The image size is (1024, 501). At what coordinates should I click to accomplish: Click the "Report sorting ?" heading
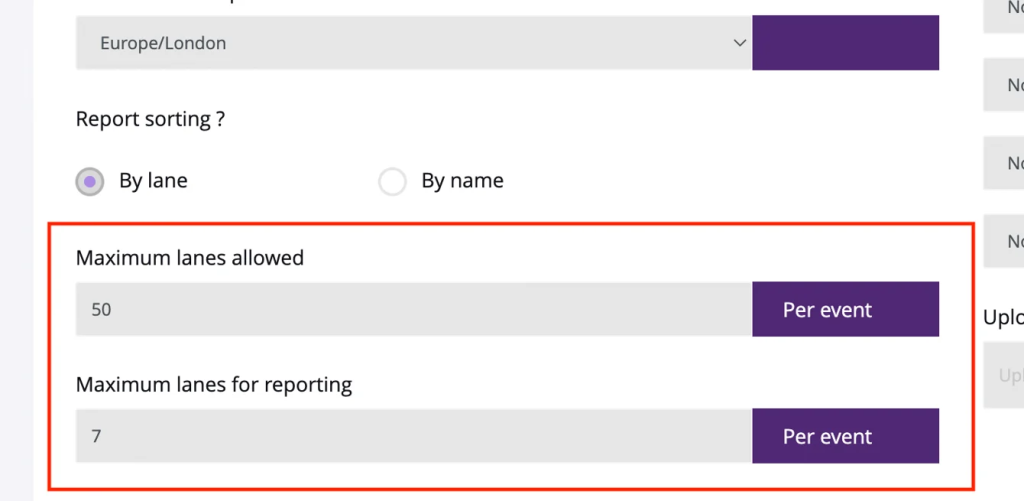click(150, 119)
